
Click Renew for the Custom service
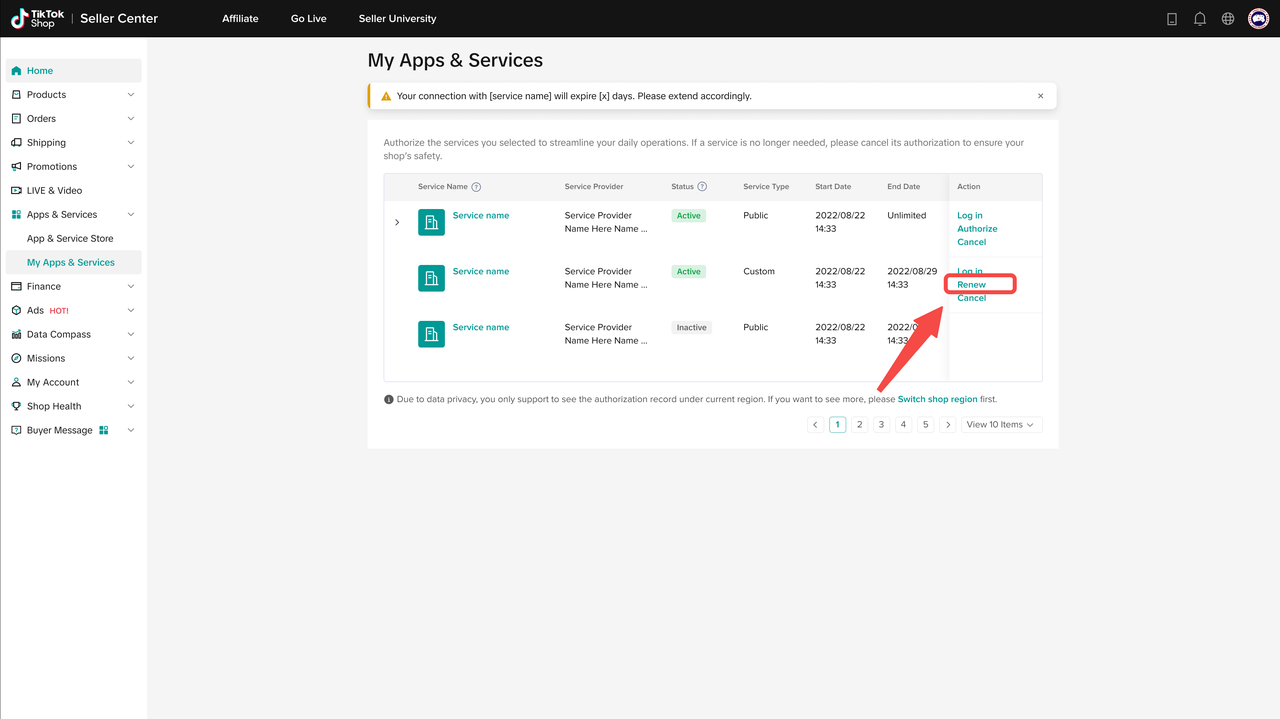pos(971,285)
